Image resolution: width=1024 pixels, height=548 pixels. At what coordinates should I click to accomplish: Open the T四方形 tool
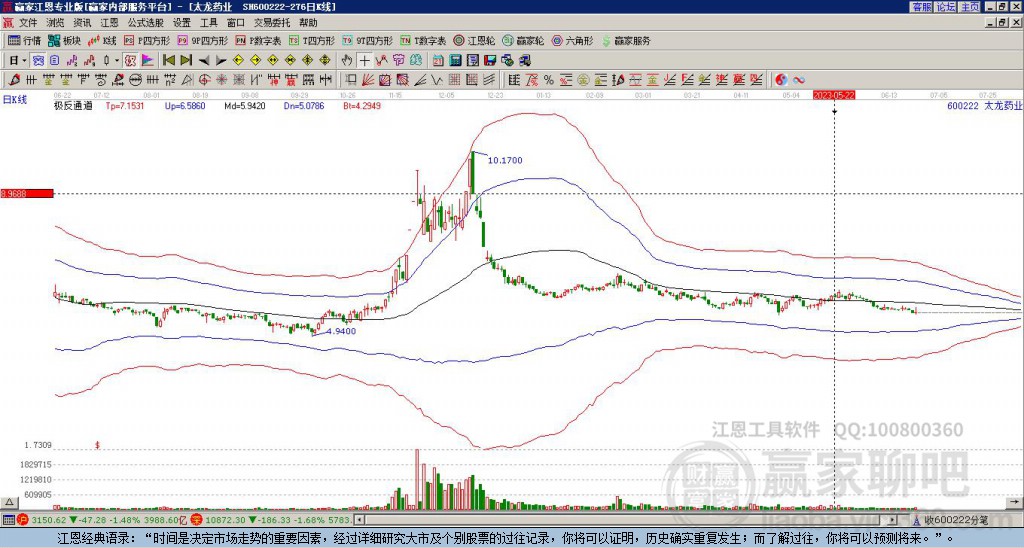pyautogui.click(x=312, y=40)
